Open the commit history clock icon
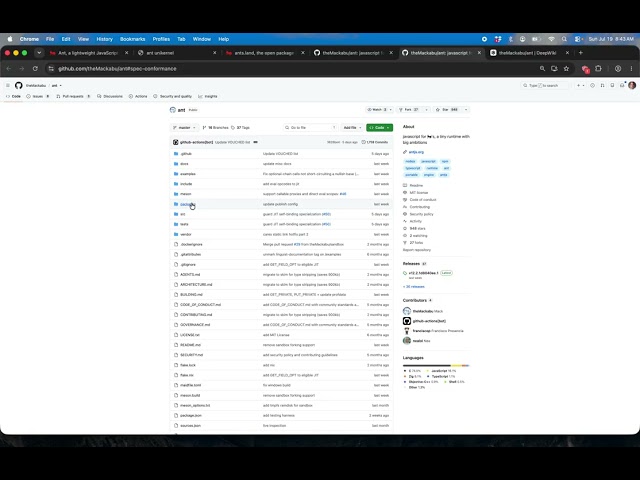 (x=363, y=142)
